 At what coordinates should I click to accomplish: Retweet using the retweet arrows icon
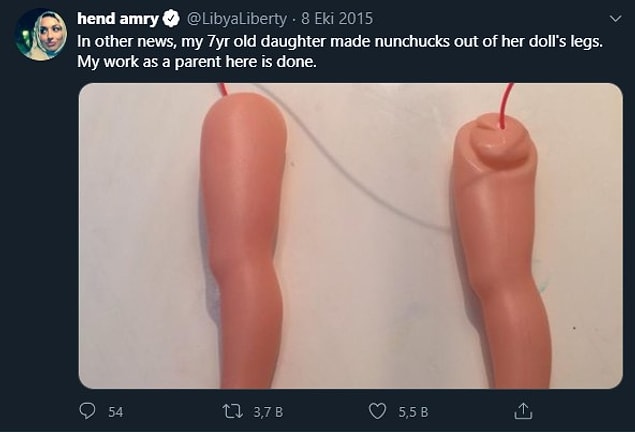click(232, 411)
